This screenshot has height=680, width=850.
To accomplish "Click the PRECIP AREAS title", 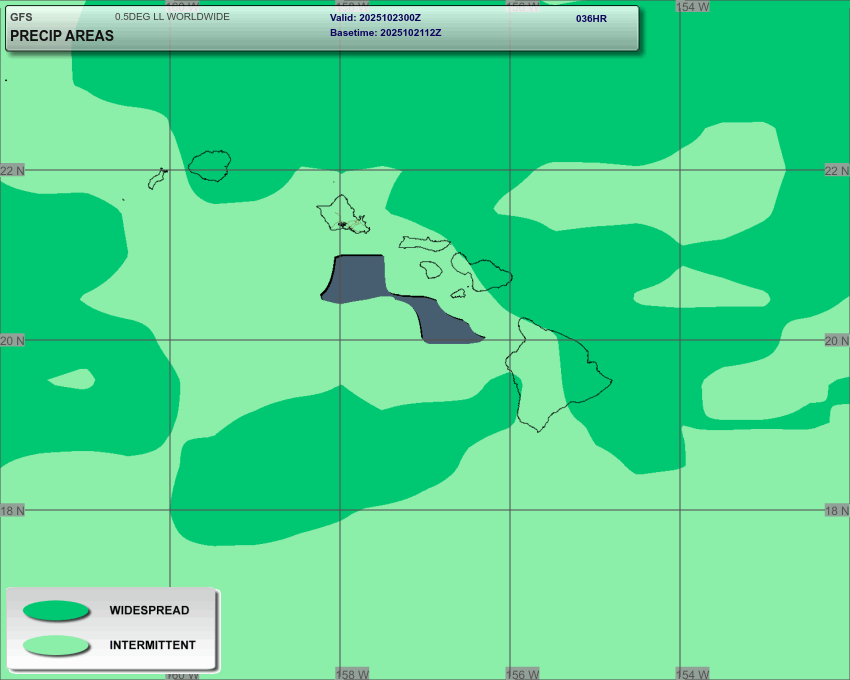I will [62, 36].
